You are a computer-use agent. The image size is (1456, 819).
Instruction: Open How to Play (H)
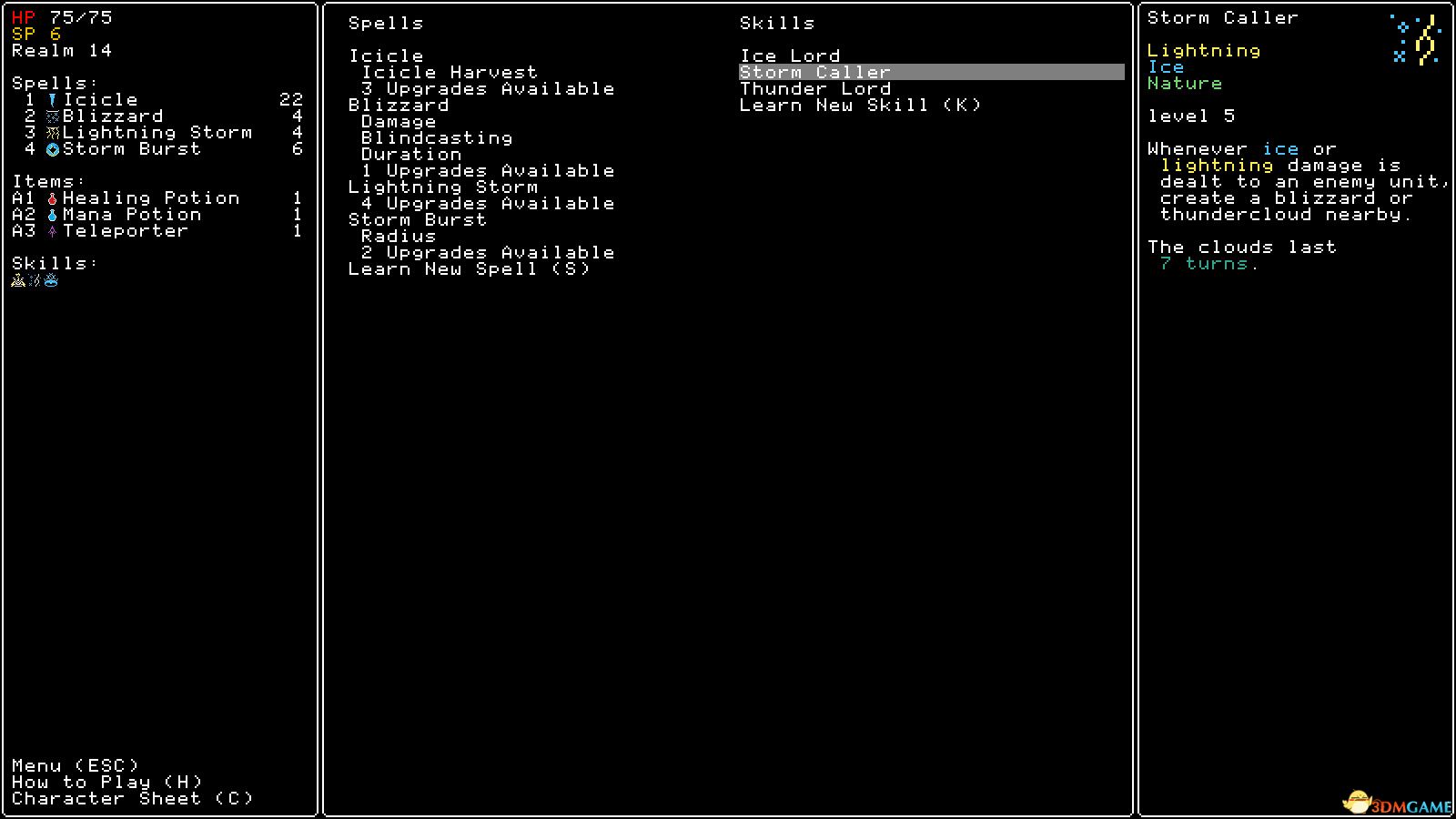(107, 782)
